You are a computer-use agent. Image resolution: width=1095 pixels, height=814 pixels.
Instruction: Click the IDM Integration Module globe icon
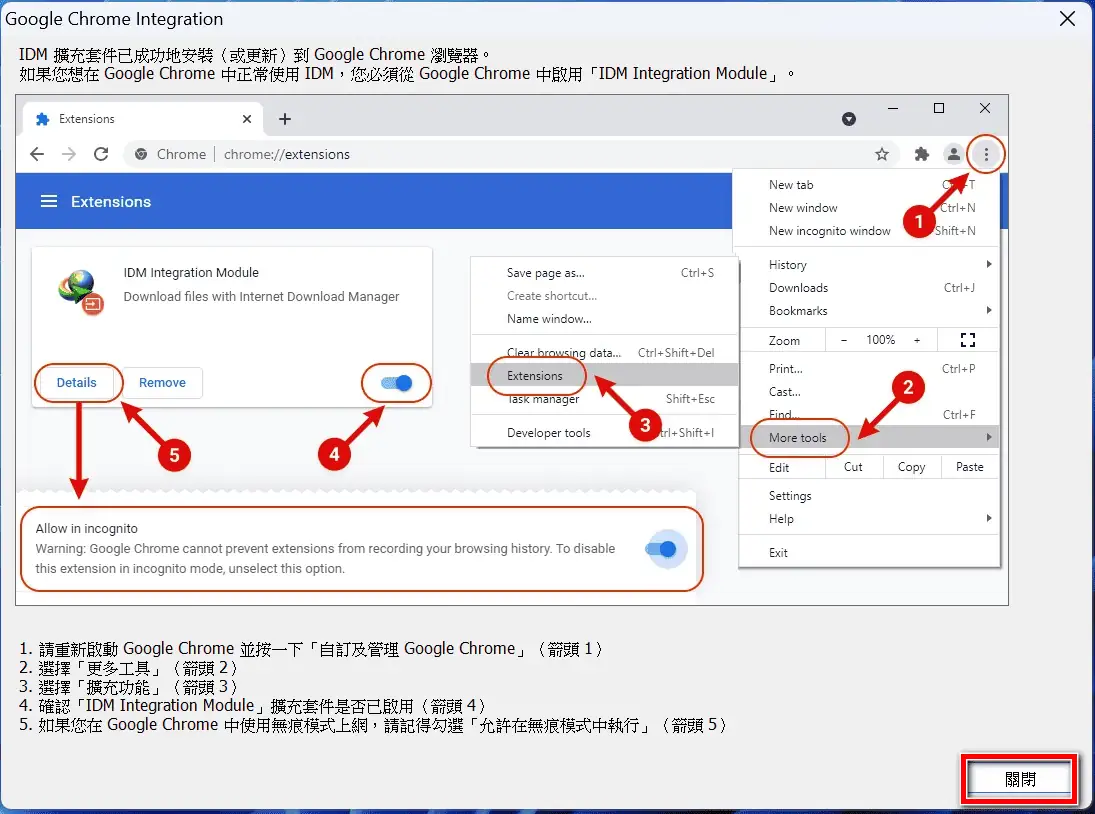pyautogui.click(x=81, y=292)
